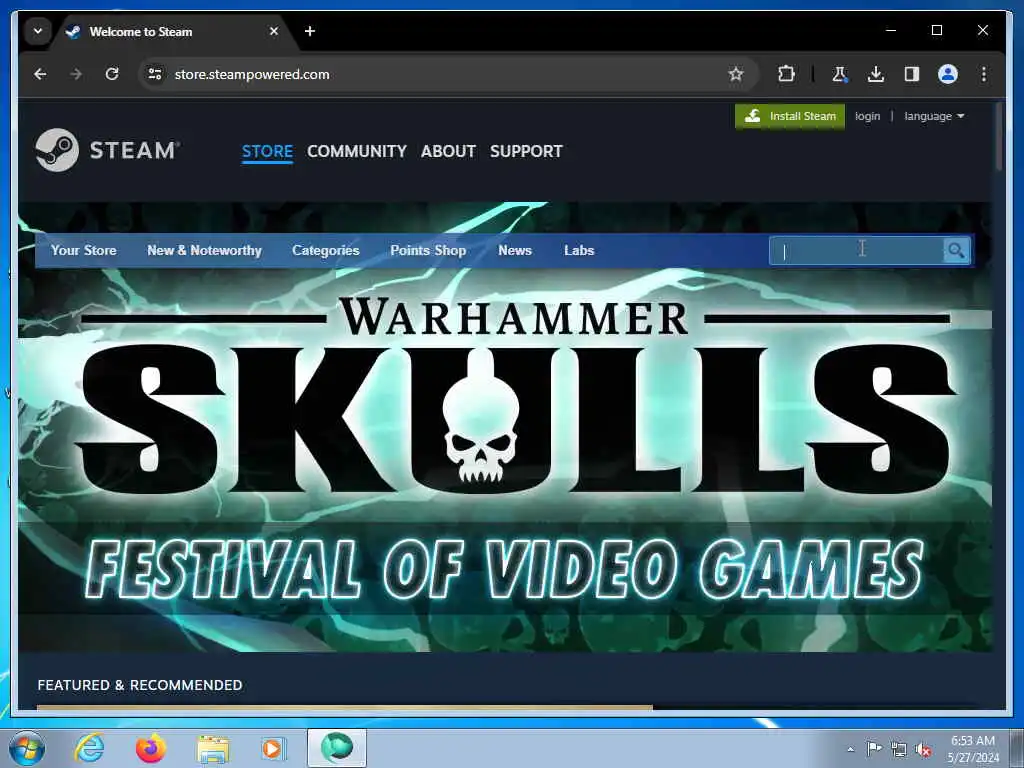The height and width of the screenshot is (768, 1024).
Task: Open Action Center flag icon
Action: (874, 748)
